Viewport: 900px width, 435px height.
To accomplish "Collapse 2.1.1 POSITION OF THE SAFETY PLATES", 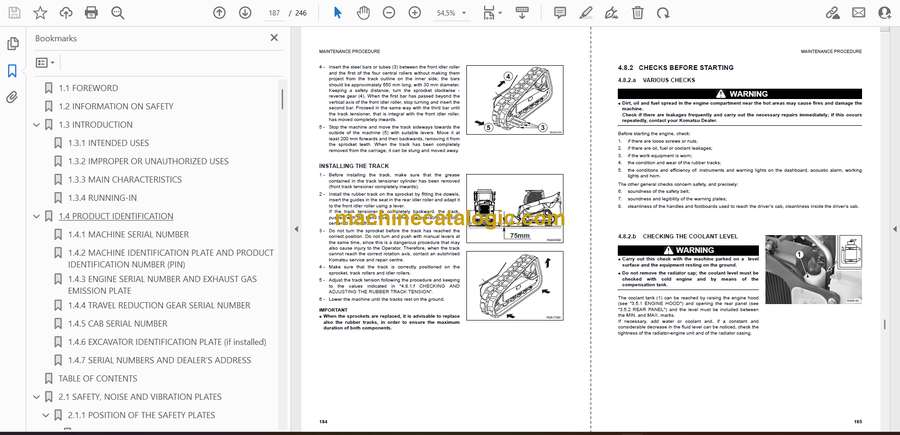I will click(x=46, y=415).
